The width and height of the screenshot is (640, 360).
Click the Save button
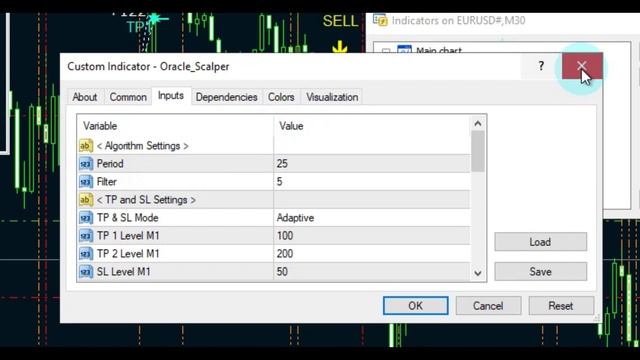pyautogui.click(x=540, y=271)
